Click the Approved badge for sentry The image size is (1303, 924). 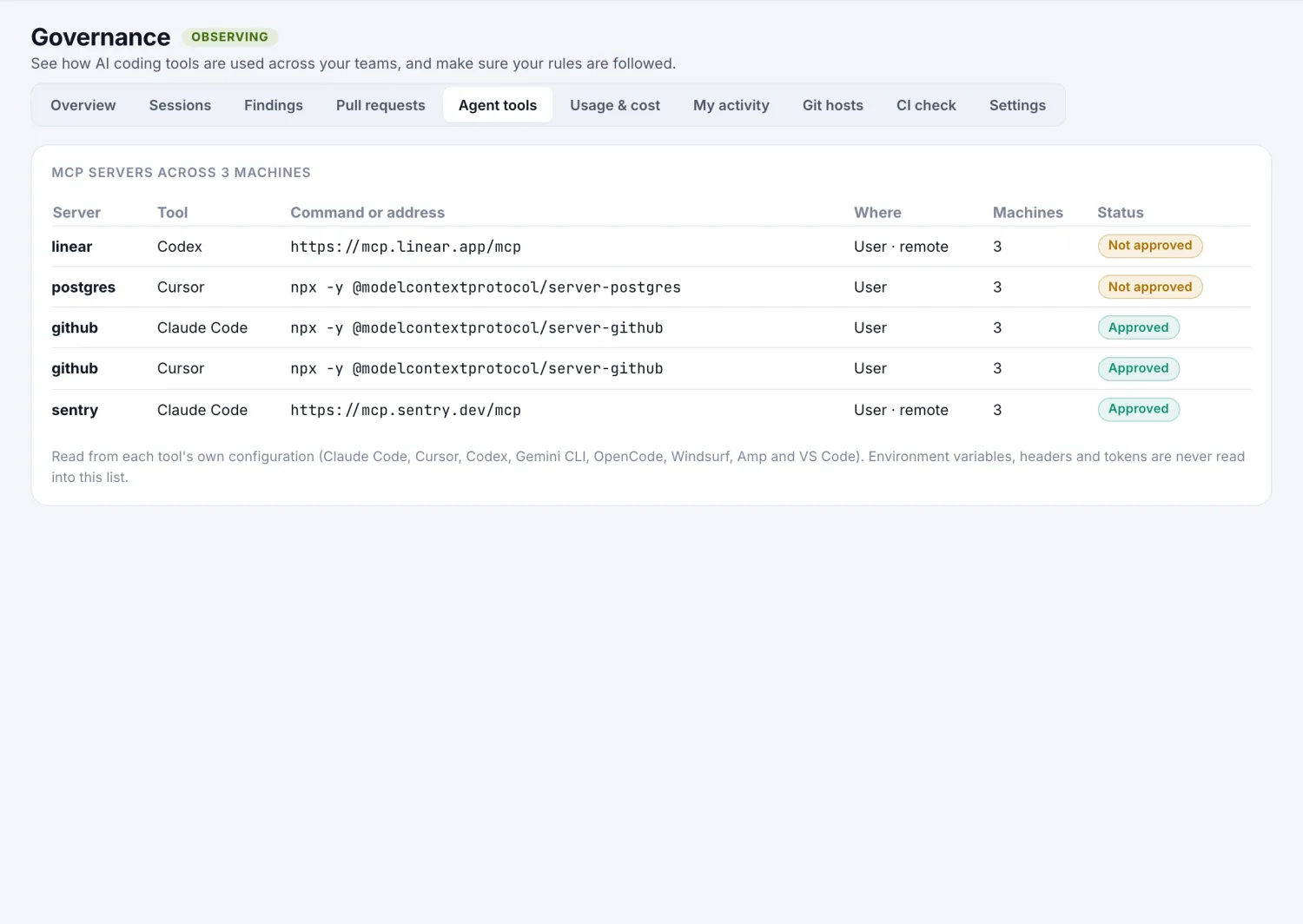pyautogui.click(x=1139, y=409)
